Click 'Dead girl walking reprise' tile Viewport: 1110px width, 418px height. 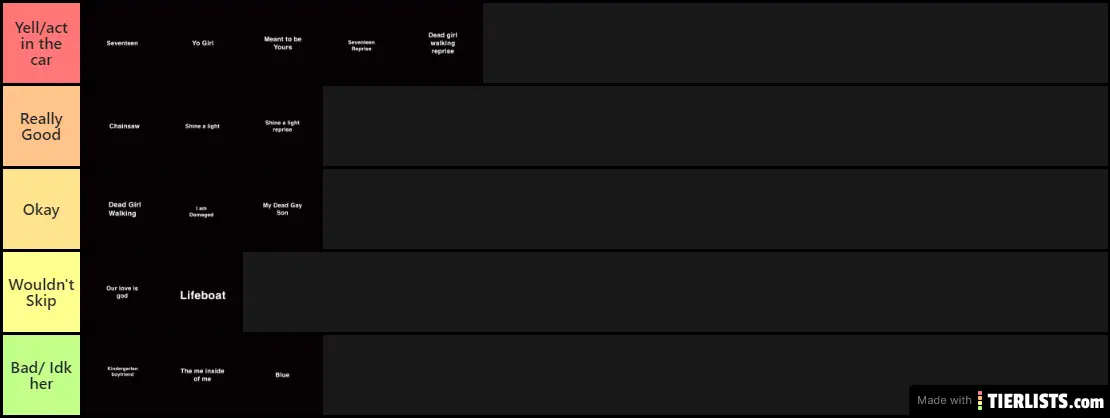click(x=442, y=43)
